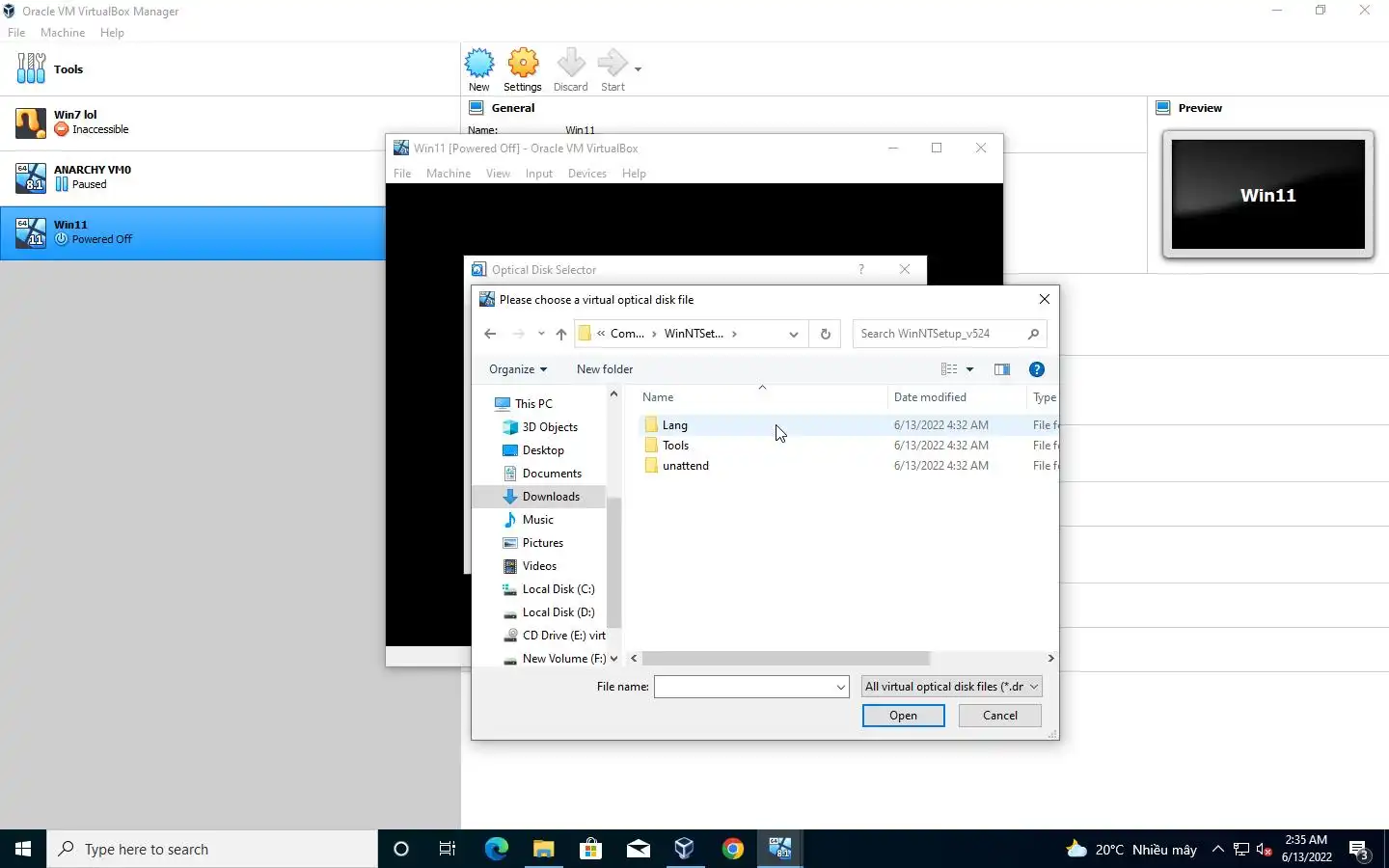Select Desktop in navigation pane
Image resolution: width=1389 pixels, height=868 pixels.
pyautogui.click(x=543, y=450)
